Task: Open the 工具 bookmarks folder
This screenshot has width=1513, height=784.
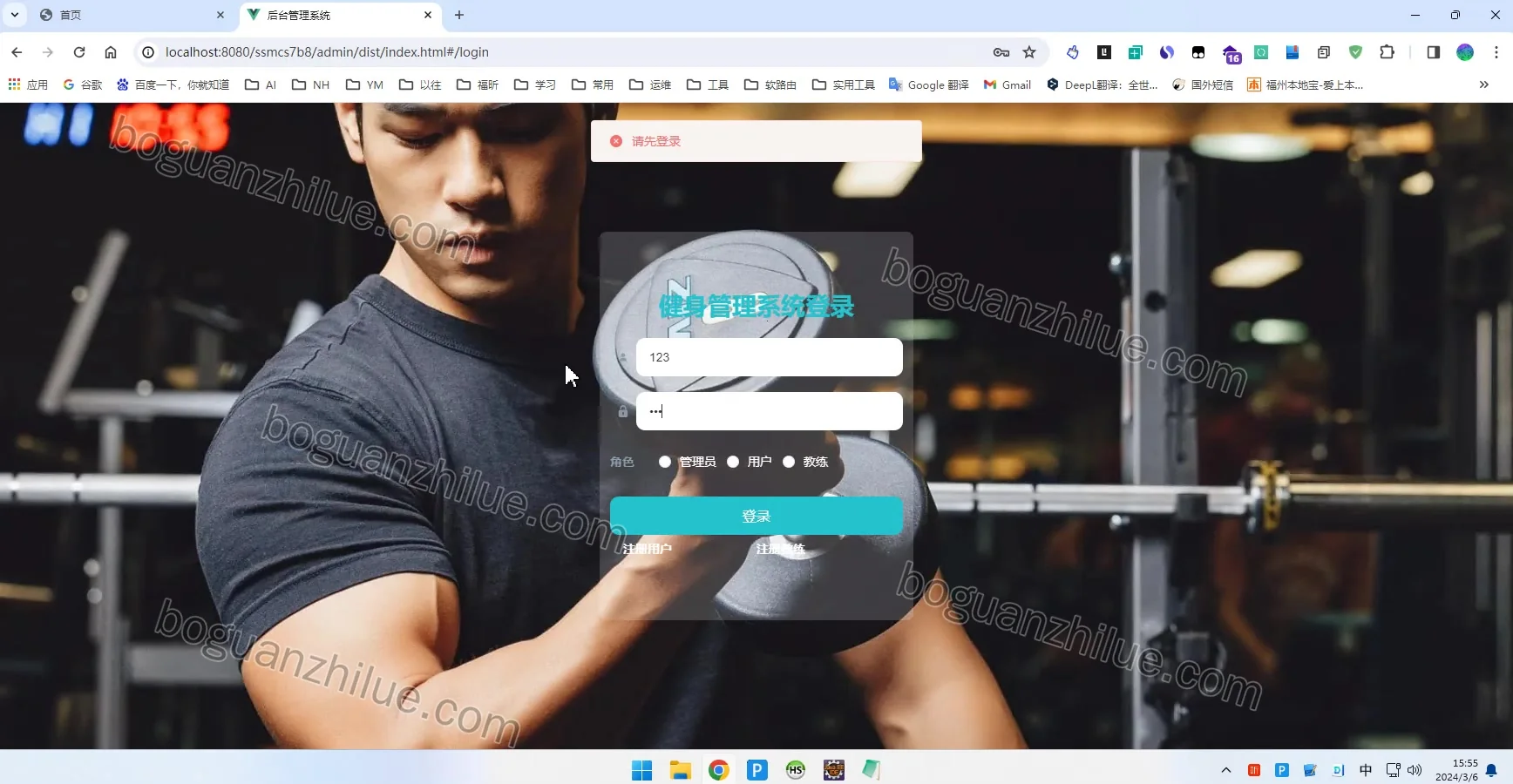Action: click(708, 84)
